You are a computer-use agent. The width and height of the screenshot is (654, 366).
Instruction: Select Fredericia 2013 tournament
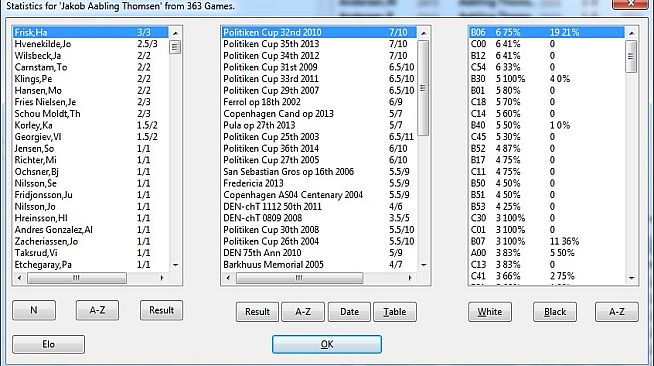(x=319, y=183)
